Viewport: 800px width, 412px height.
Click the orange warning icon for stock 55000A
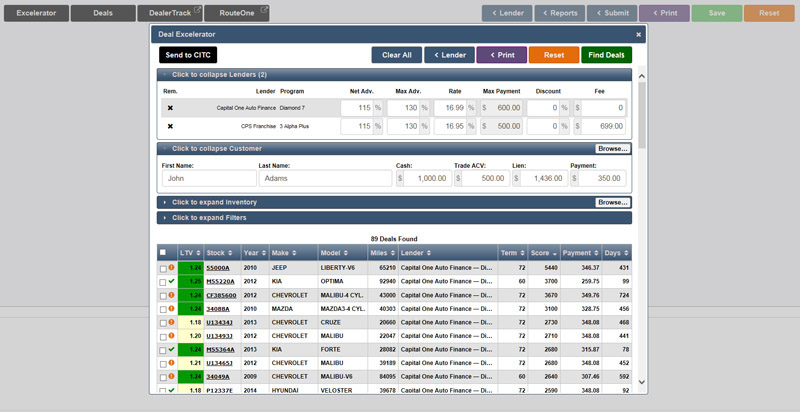coord(172,268)
